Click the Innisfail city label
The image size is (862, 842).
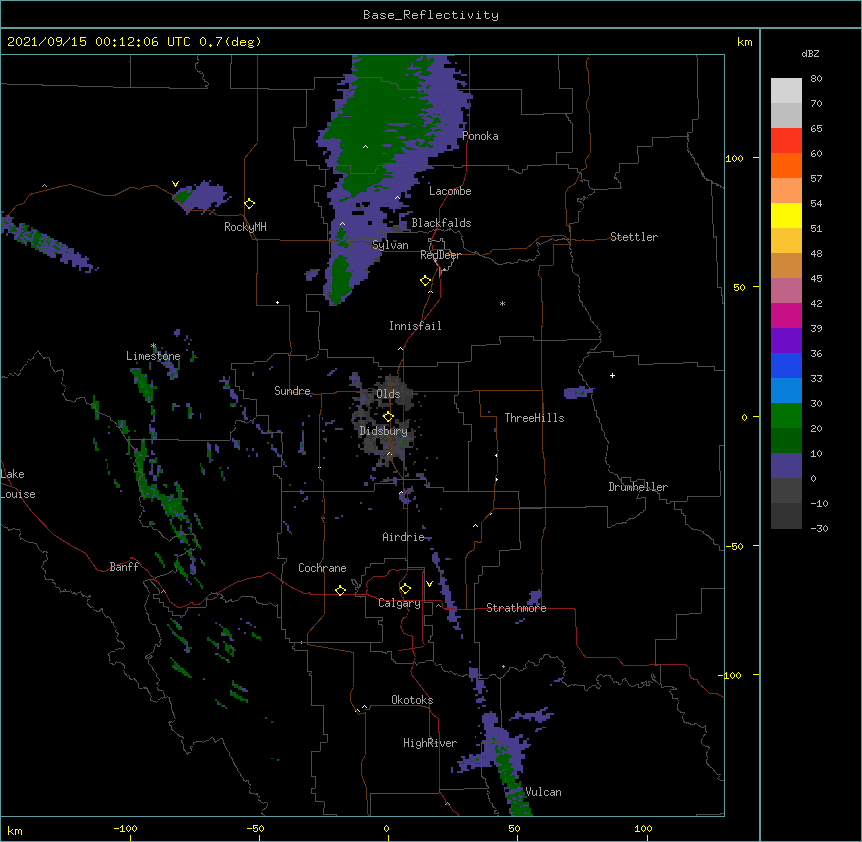[x=415, y=326]
